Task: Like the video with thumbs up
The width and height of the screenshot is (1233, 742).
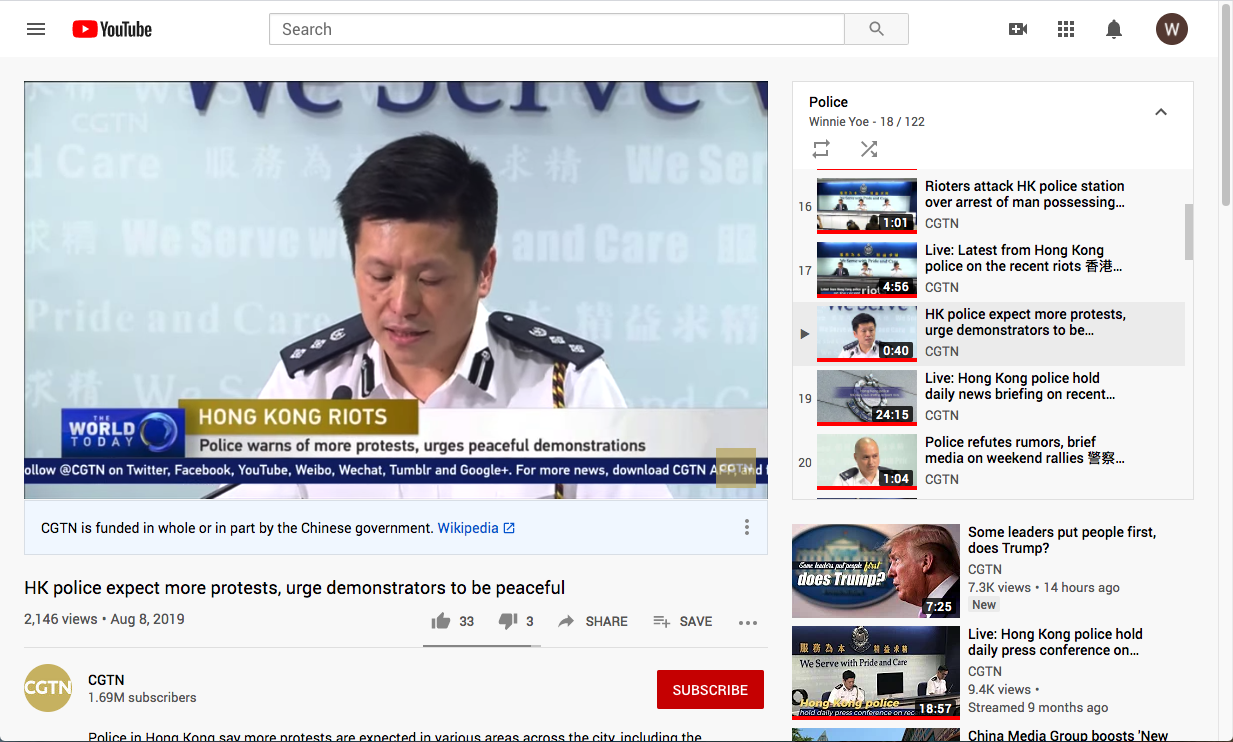Action: point(441,621)
